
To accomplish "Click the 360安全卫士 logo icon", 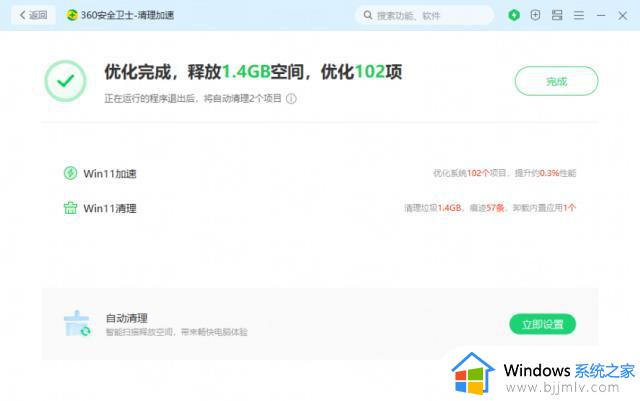I will [72, 15].
